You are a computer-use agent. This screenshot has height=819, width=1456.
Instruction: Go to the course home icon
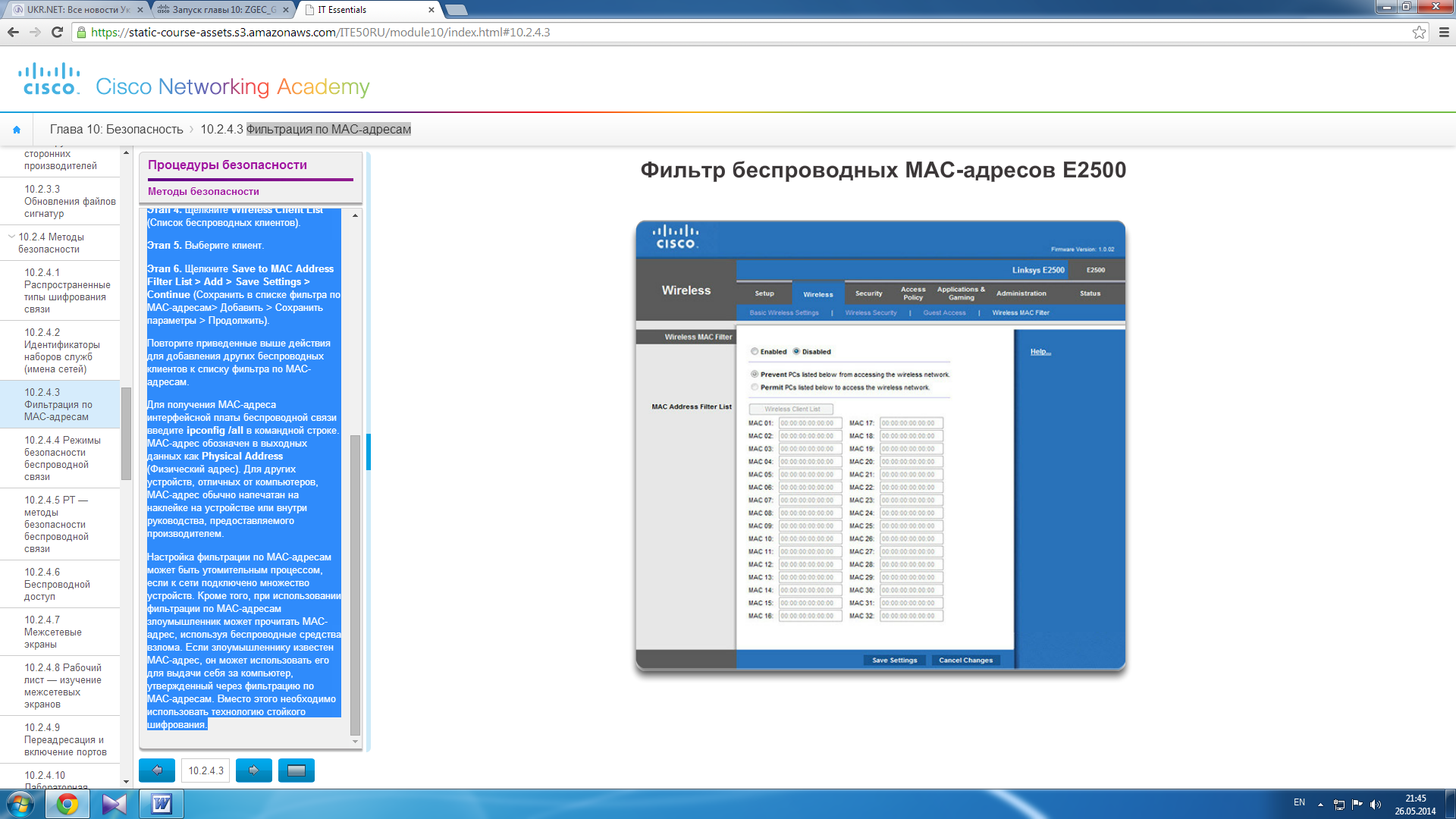click(x=17, y=130)
